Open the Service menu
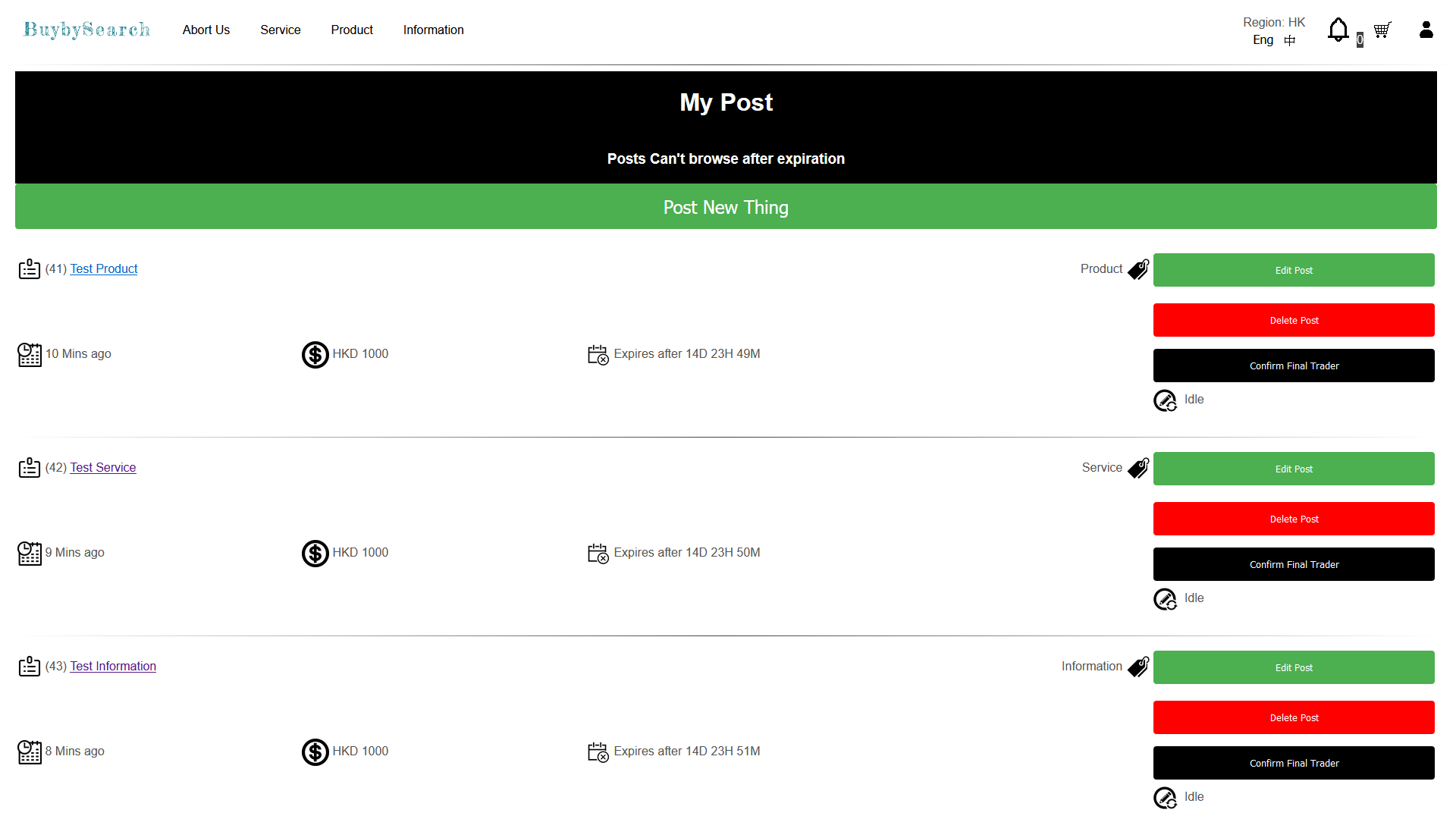Viewport: 1456px width, 819px height. point(281,30)
